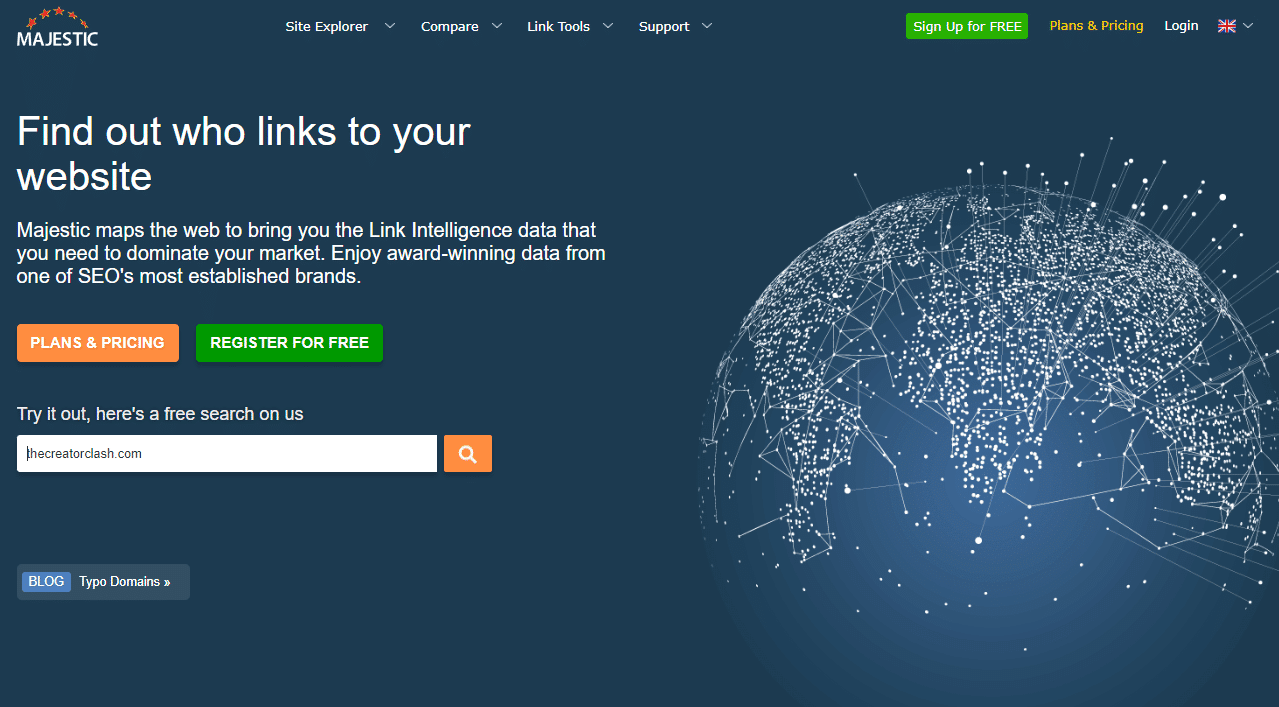
Task: Open Plans & Pricing in header
Action: coord(1096,26)
